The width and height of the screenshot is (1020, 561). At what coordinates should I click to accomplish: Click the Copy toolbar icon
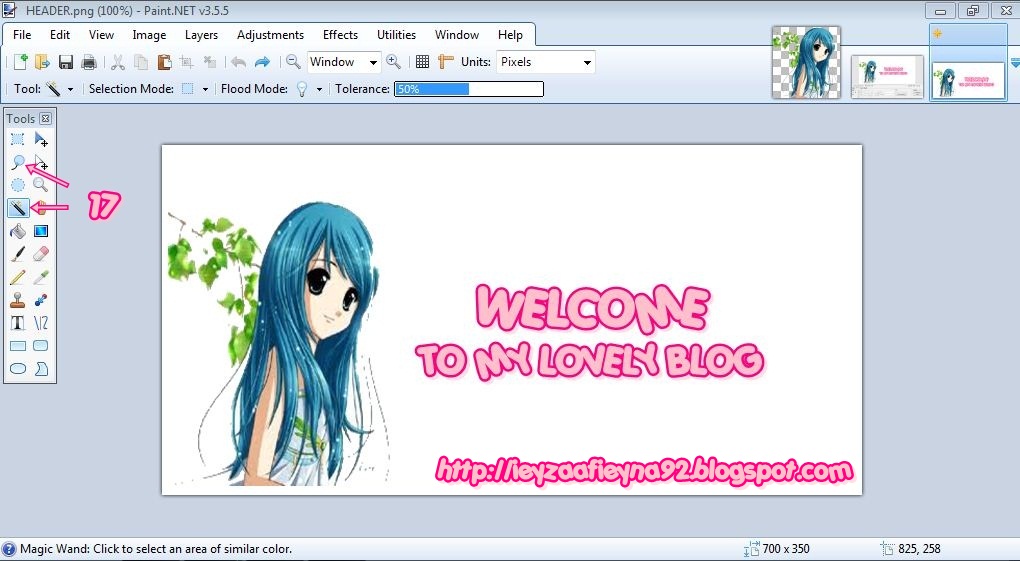coord(141,62)
